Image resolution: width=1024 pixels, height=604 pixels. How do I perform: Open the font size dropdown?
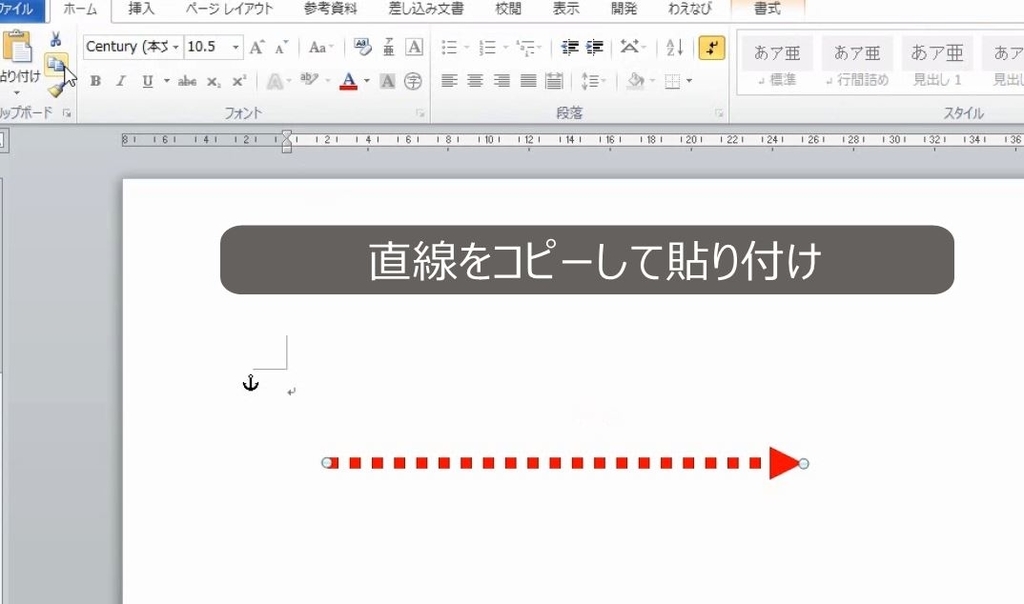click(234, 47)
